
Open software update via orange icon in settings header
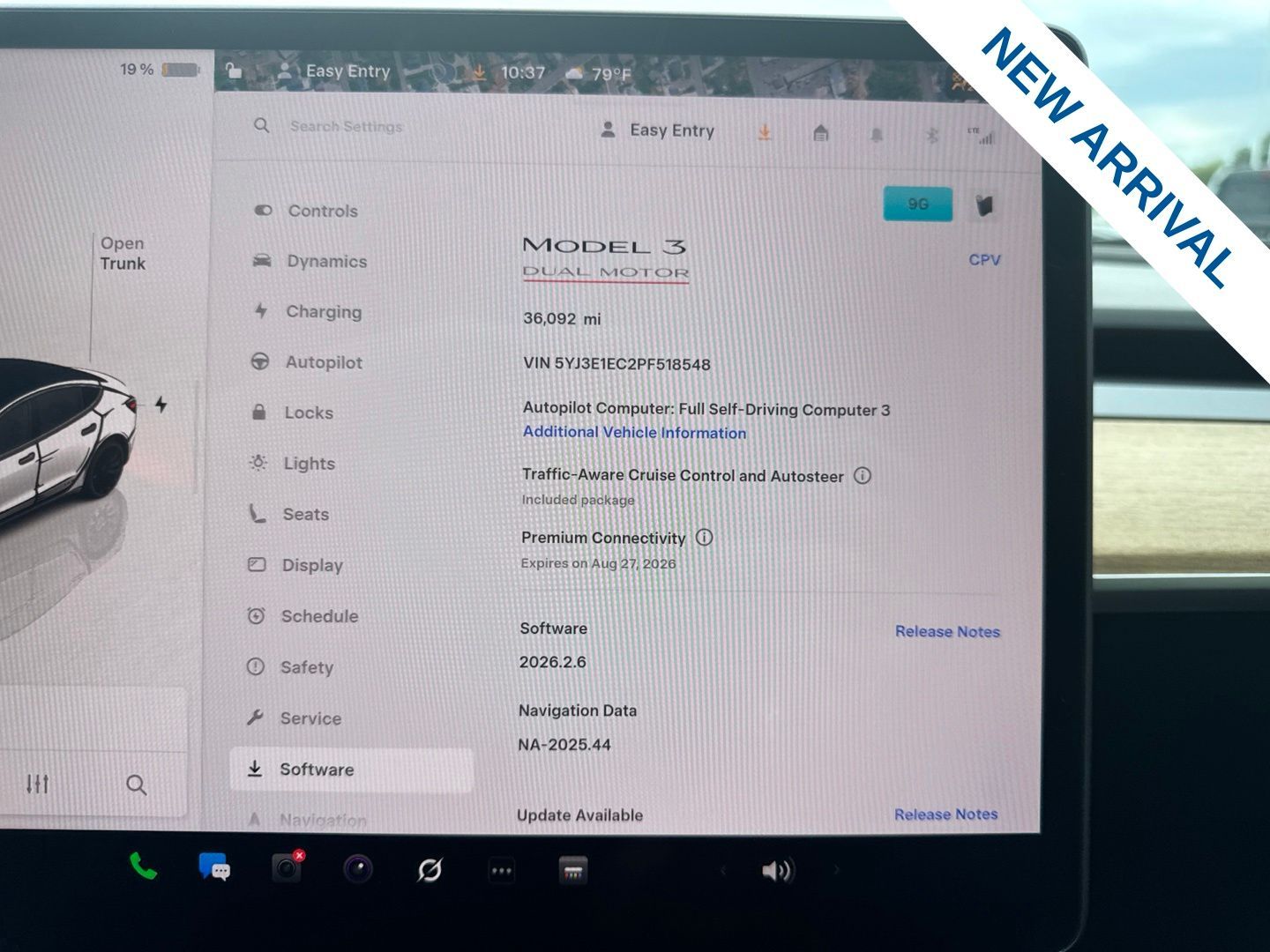coord(765,132)
